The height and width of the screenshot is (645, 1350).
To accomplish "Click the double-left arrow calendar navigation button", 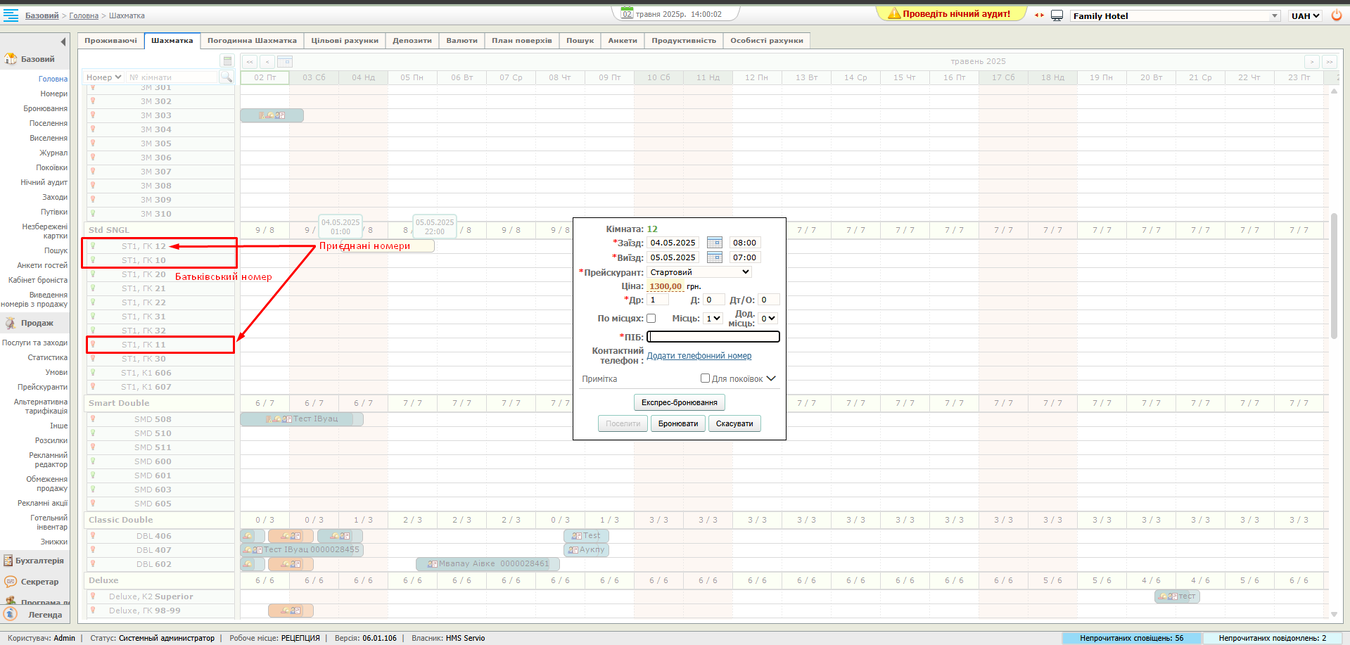I will (x=251, y=62).
